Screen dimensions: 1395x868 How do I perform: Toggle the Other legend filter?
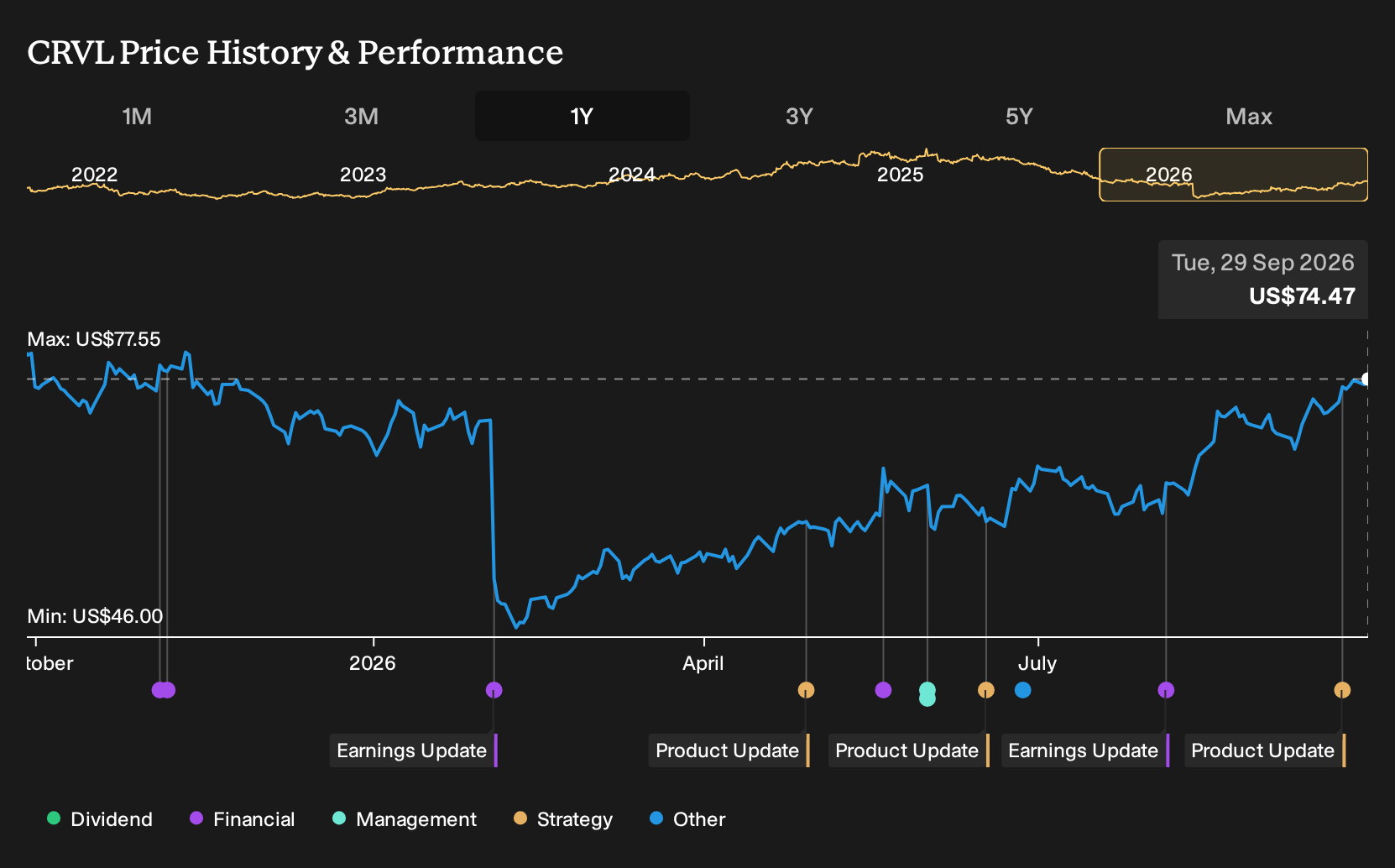(687, 819)
